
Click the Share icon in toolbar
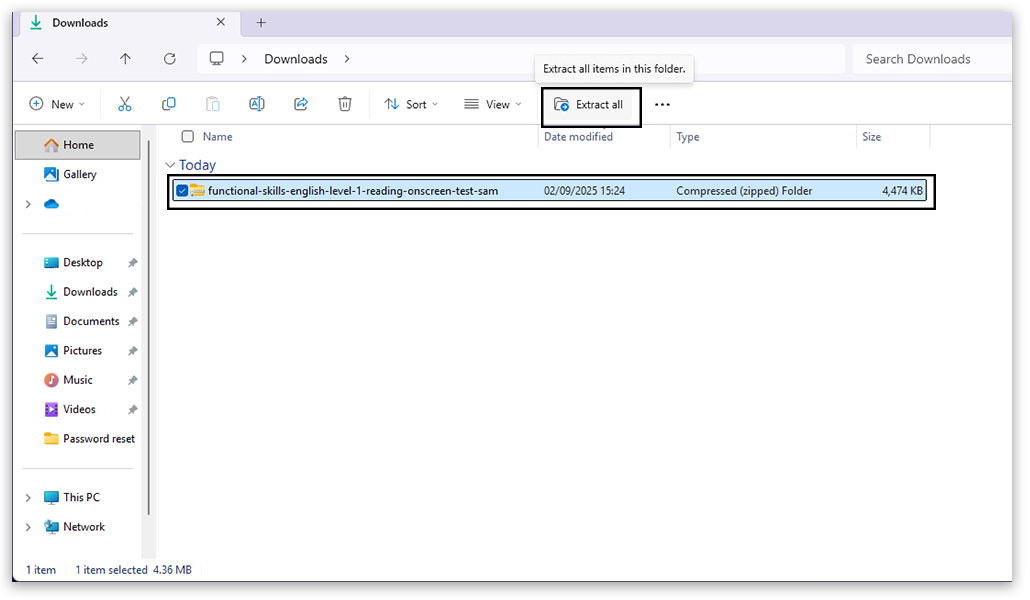tap(301, 104)
